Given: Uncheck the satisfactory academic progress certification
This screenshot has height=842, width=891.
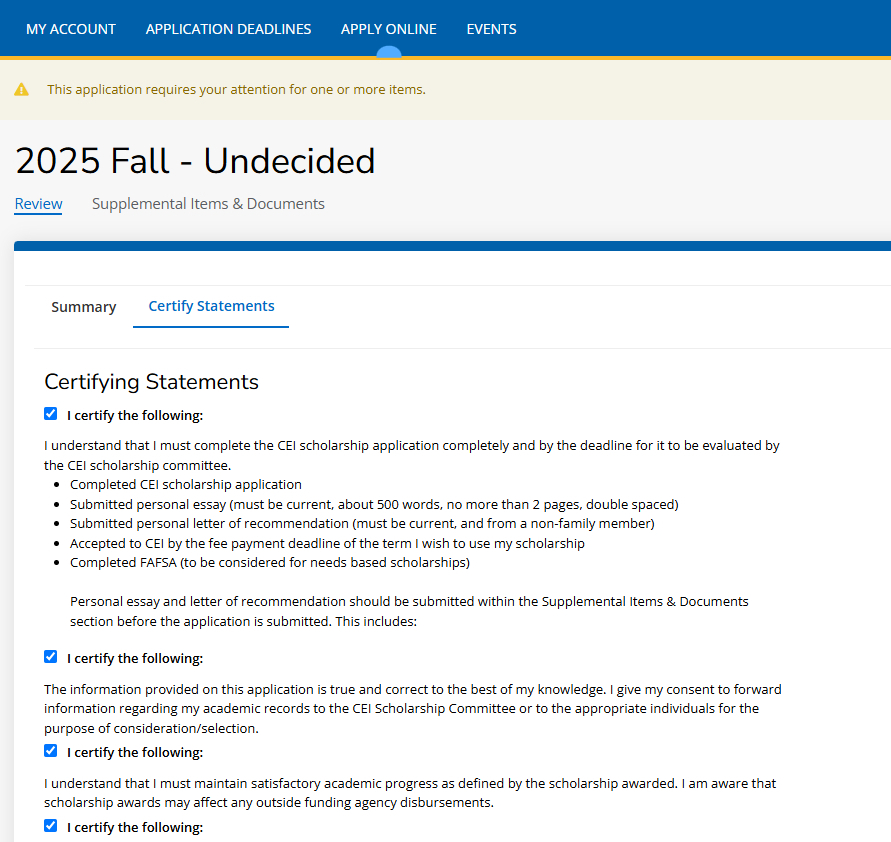Looking at the screenshot, I should click(50, 751).
